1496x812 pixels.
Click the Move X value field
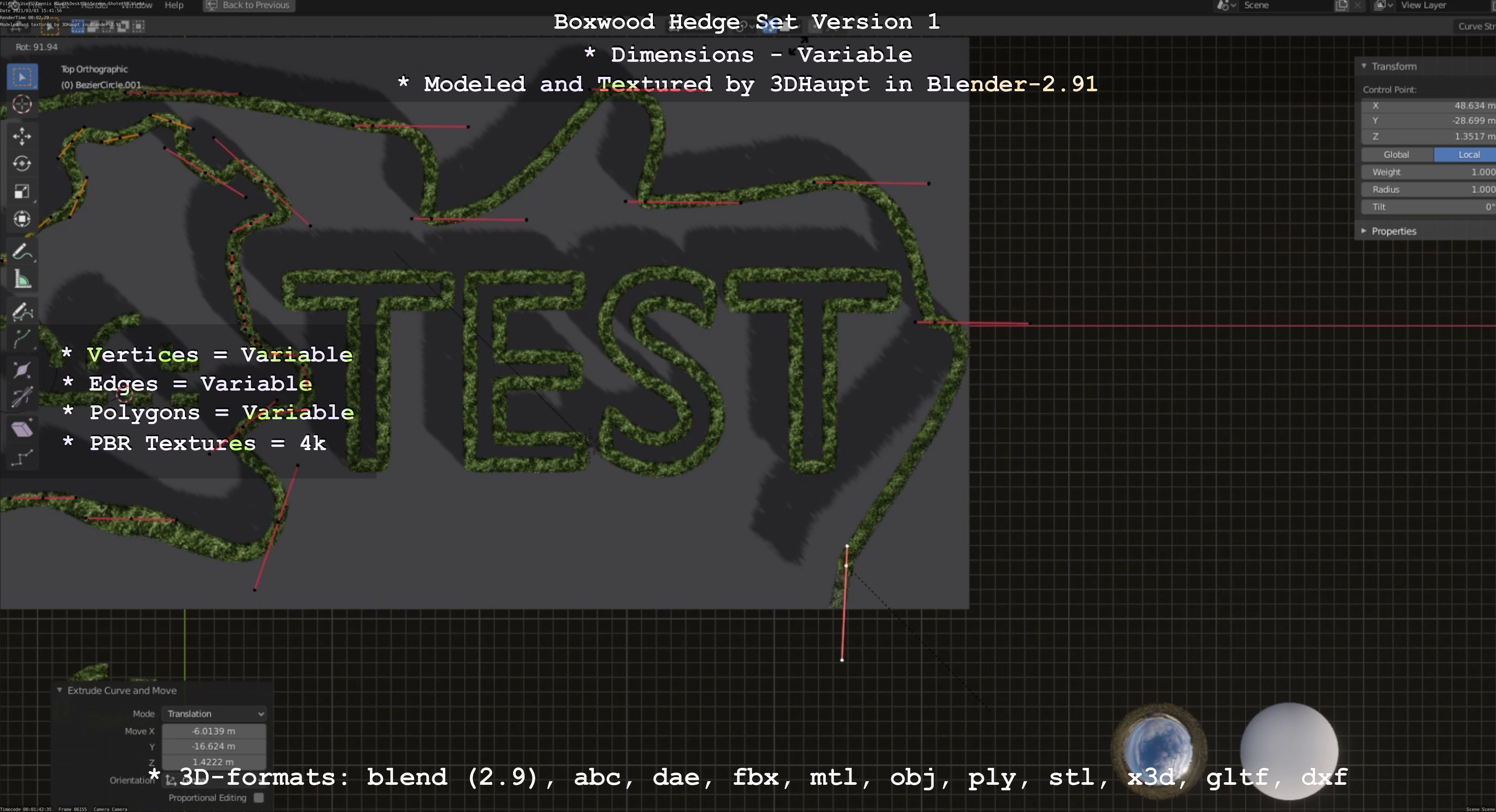point(214,731)
